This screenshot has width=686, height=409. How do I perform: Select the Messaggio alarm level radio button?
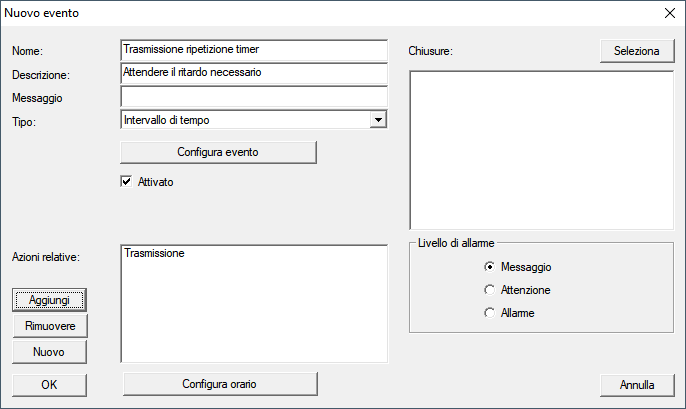tap(489, 267)
